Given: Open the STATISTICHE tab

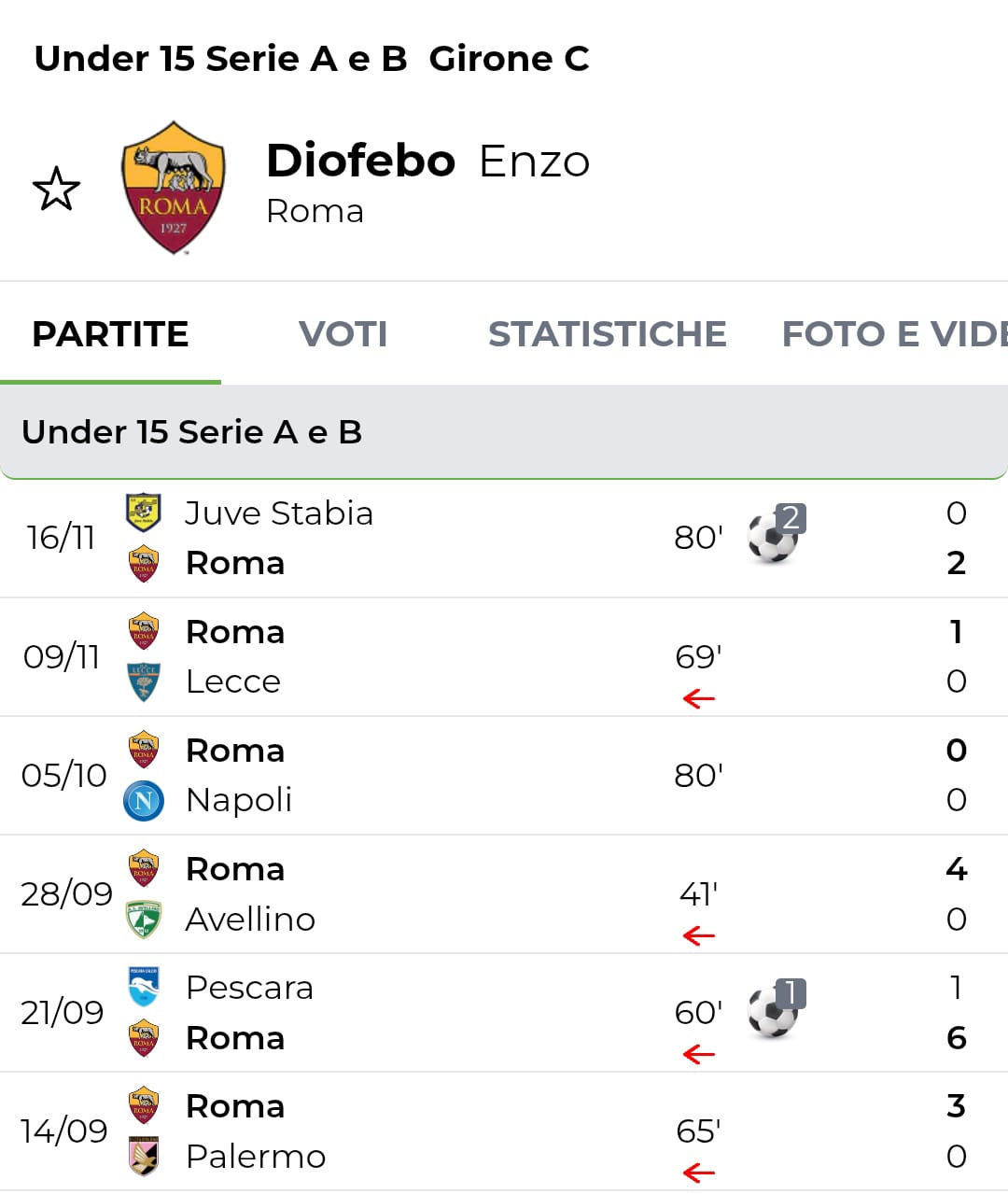Looking at the screenshot, I should tap(607, 334).
